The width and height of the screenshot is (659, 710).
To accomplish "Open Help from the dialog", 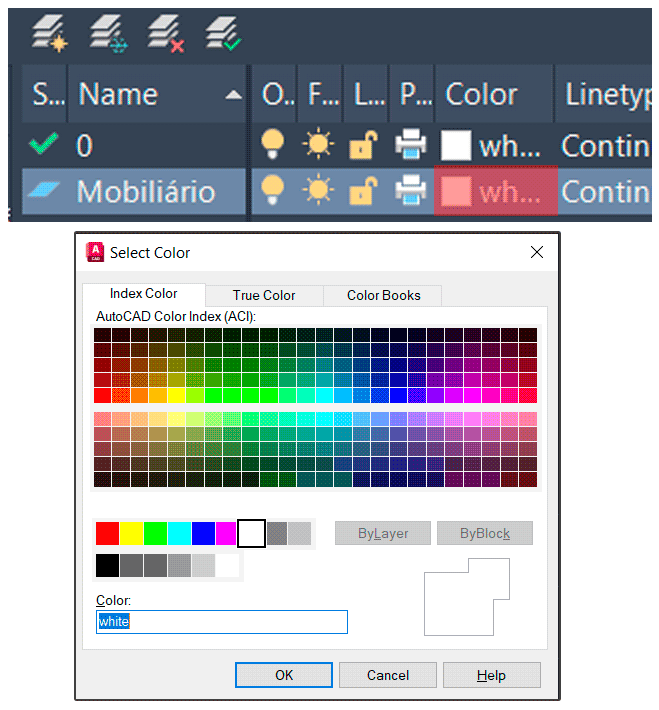I will (x=491, y=675).
